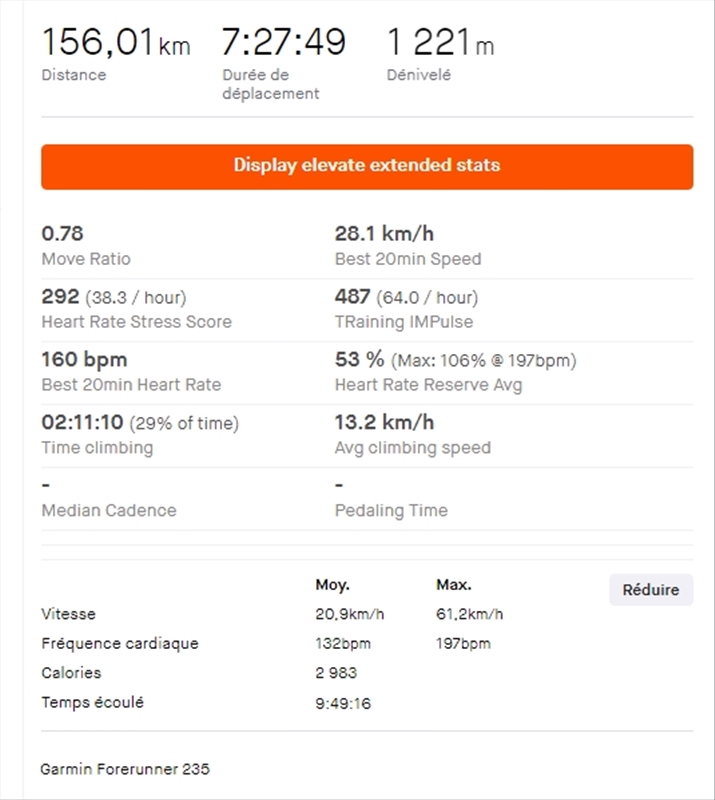Click the Garmin Forerunner 235 device label
Image resolution: width=715 pixels, height=800 pixels.
[124, 770]
